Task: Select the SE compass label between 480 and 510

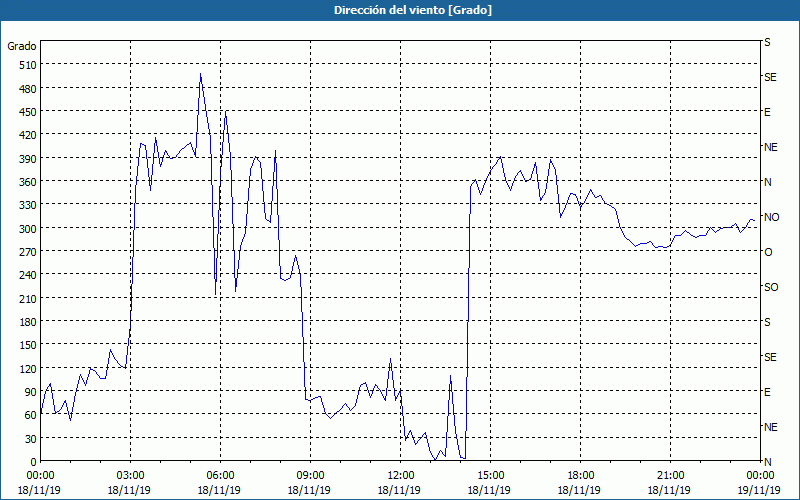Action: [x=770, y=77]
